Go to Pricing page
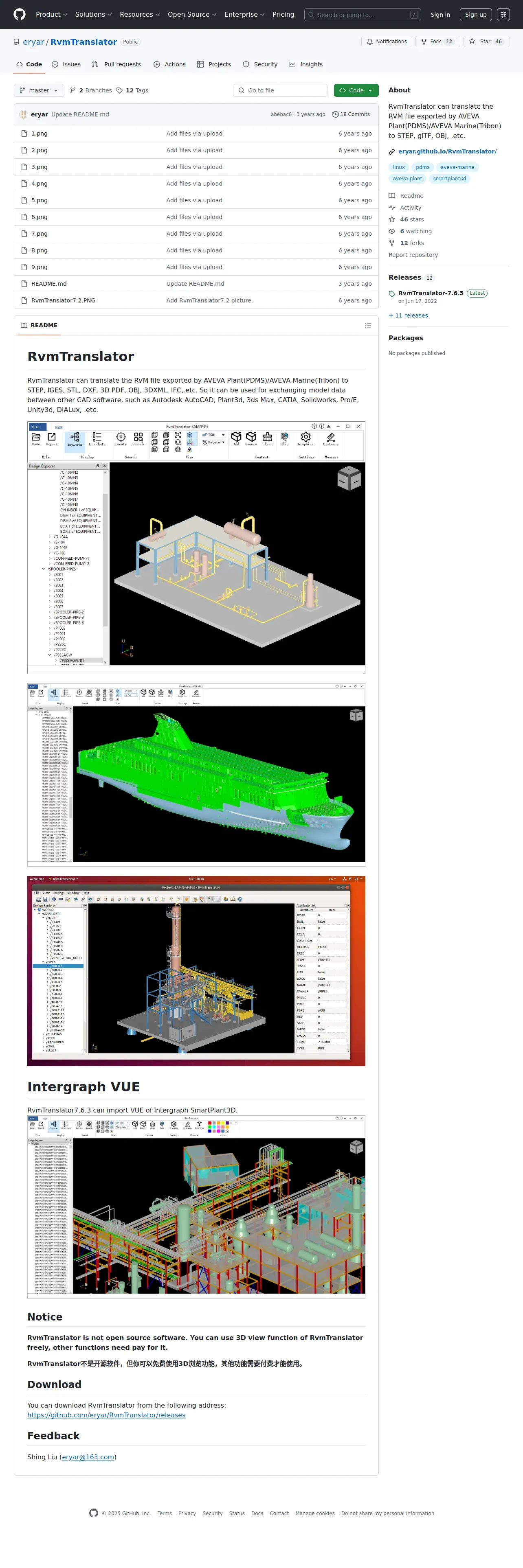523x1568 pixels. (283, 15)
